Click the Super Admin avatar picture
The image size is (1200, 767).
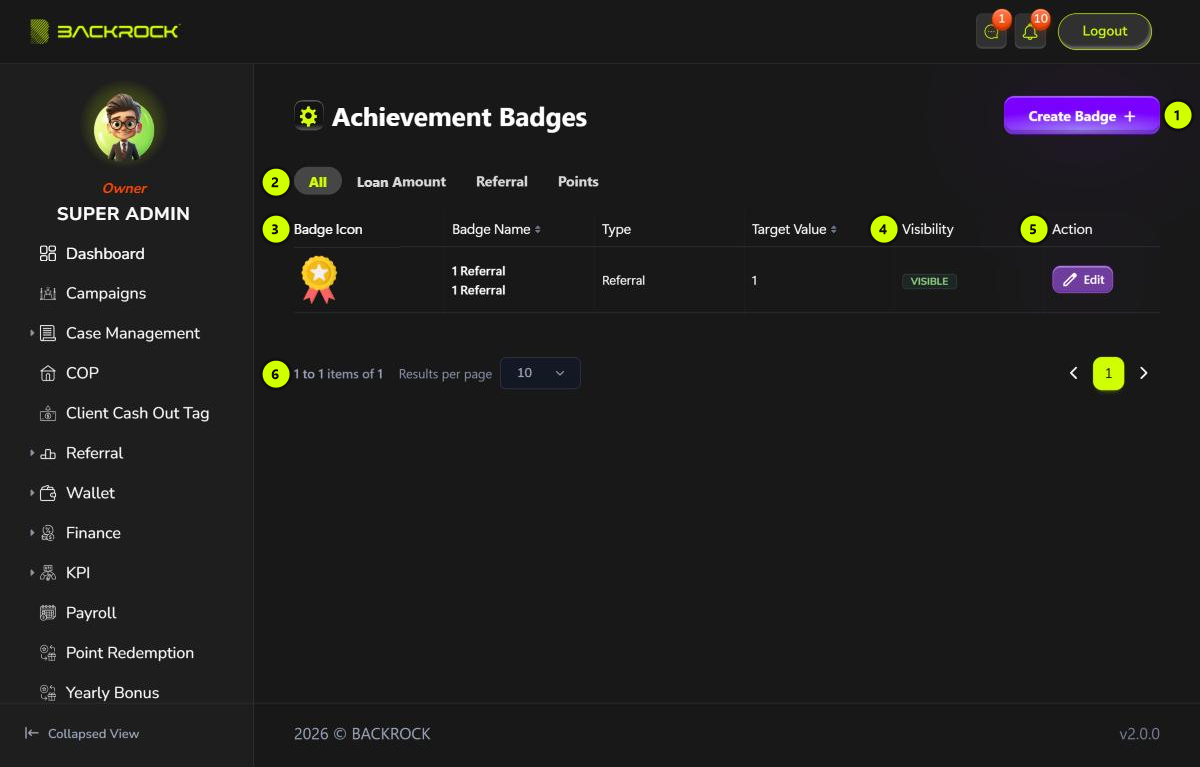coord(124,130)
